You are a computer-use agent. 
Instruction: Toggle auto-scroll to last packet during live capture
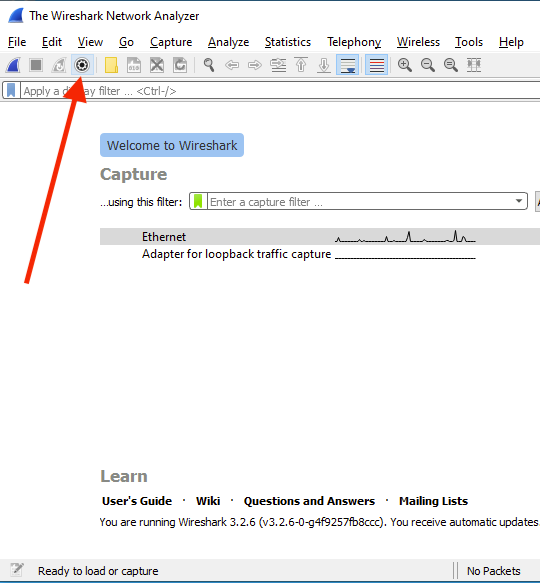coord(347,65)
